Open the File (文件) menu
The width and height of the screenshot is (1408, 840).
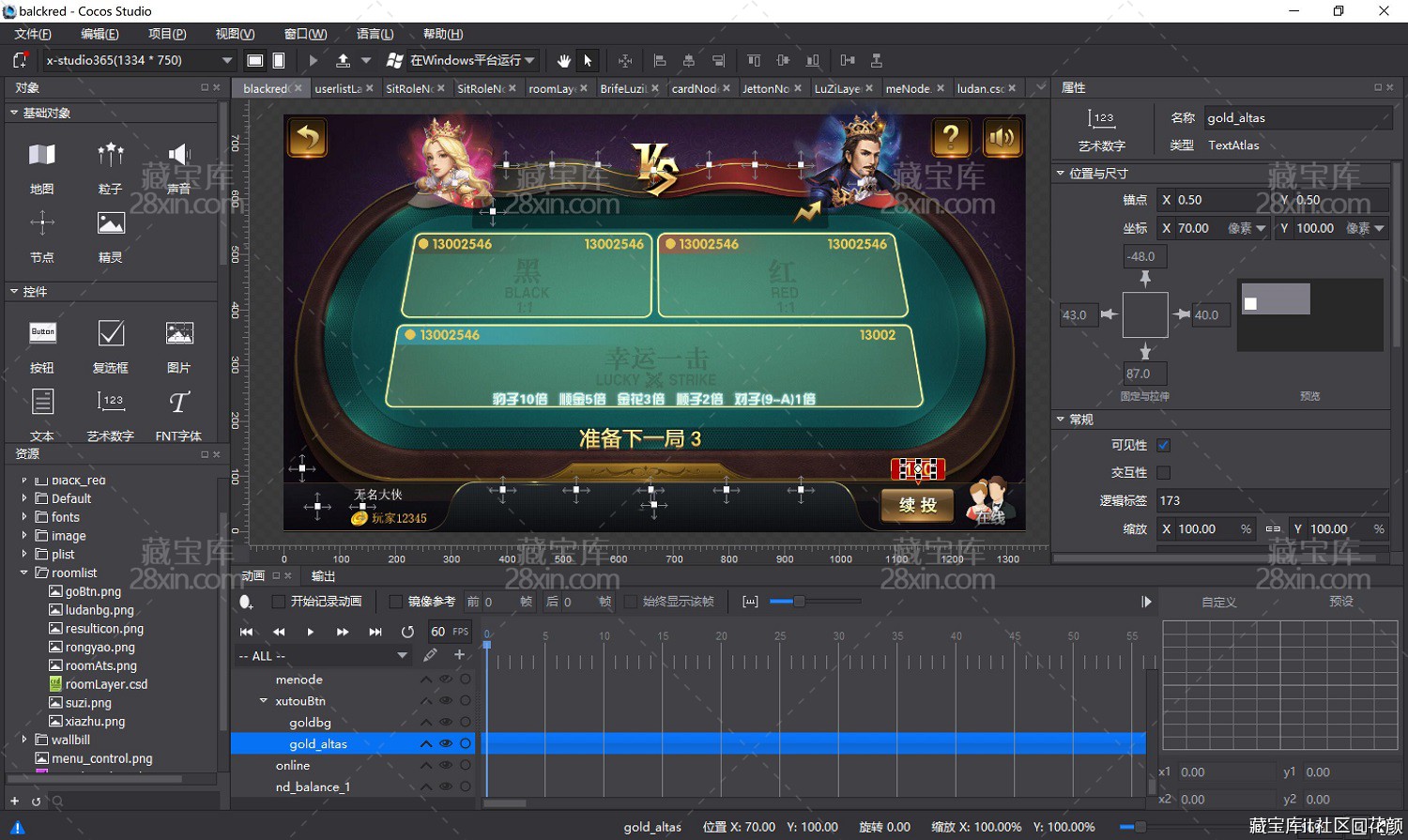click(33, 34)
